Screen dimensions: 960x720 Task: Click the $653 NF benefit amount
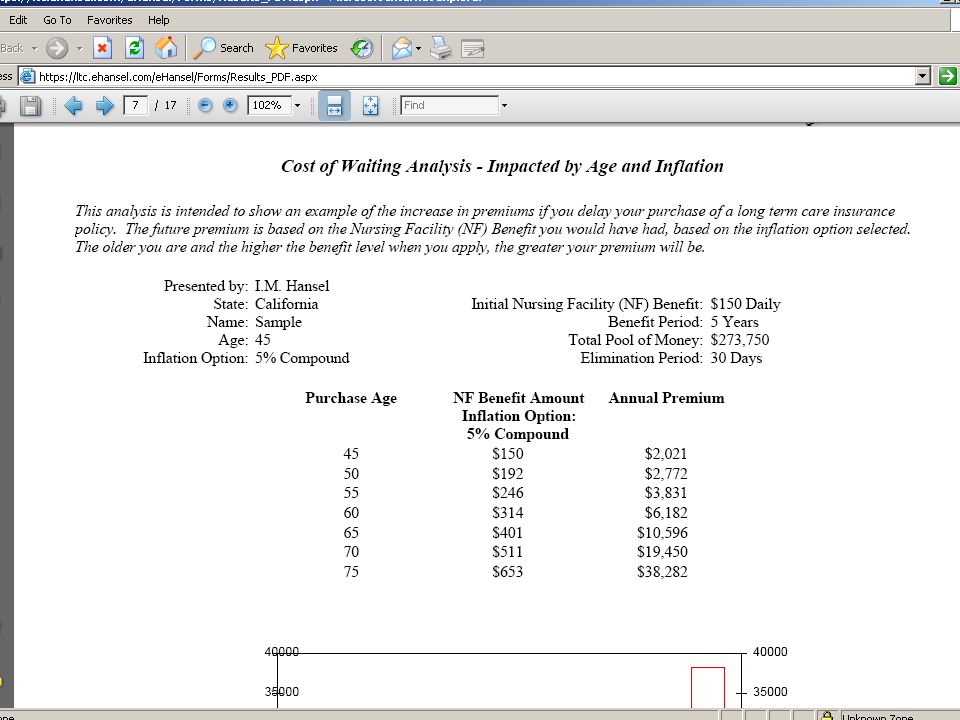[x=508, y=572]
